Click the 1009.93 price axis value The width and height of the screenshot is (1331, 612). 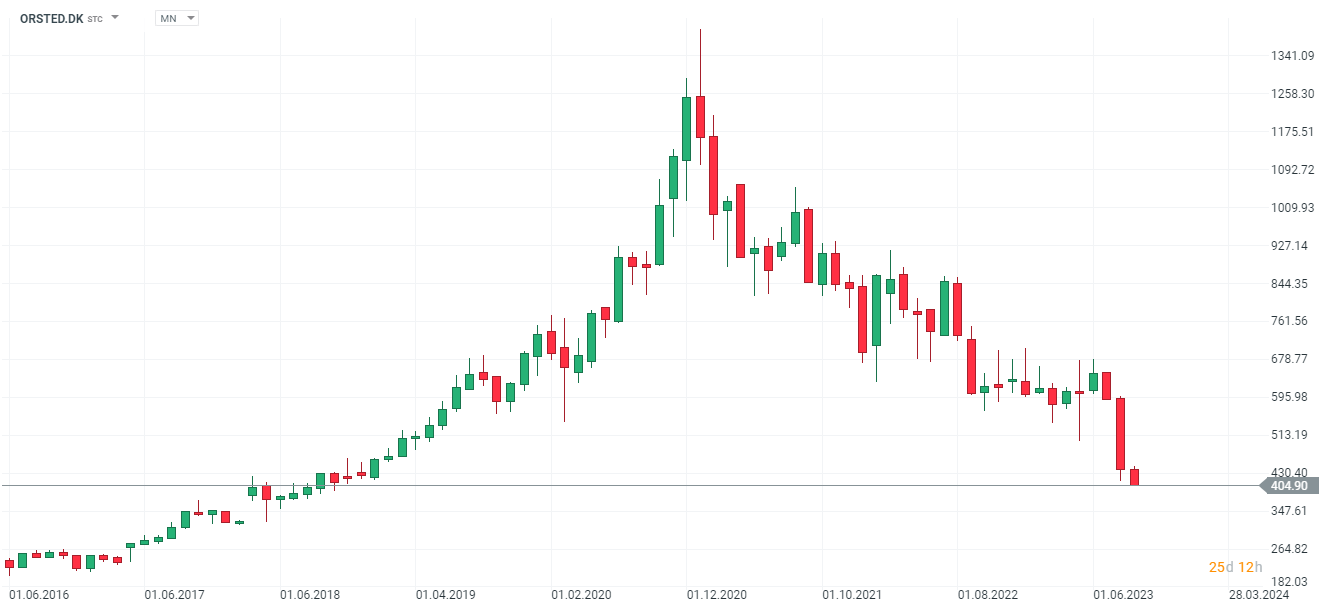(x=1291, y=208)
